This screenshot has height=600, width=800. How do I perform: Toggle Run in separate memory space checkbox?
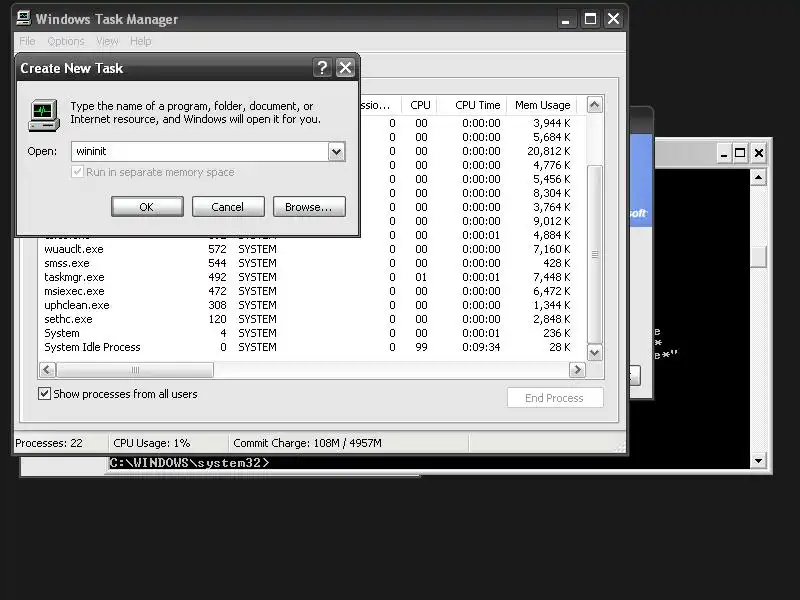78,172
